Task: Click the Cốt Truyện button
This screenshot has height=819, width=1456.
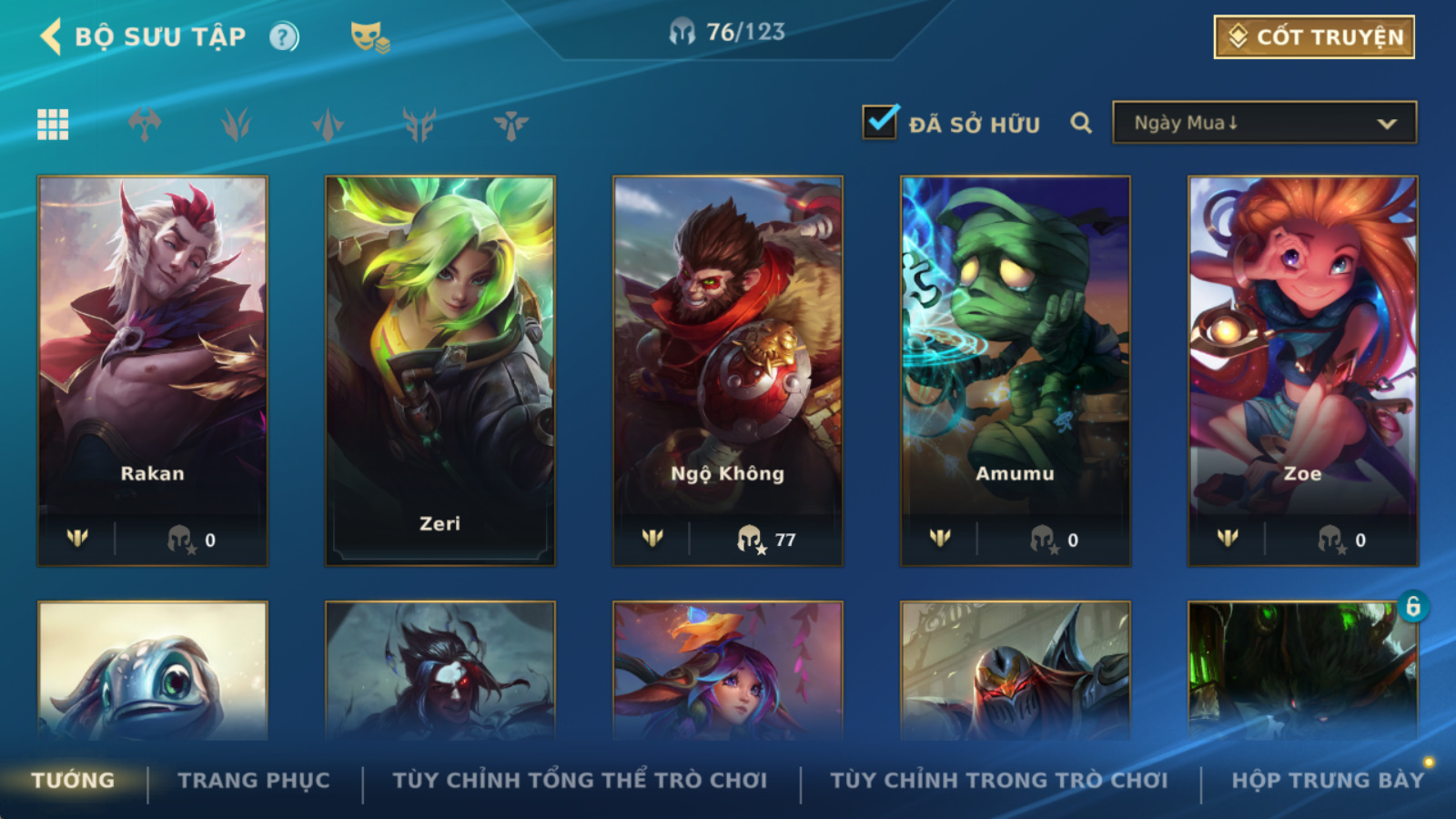Action: (1314, 37)
